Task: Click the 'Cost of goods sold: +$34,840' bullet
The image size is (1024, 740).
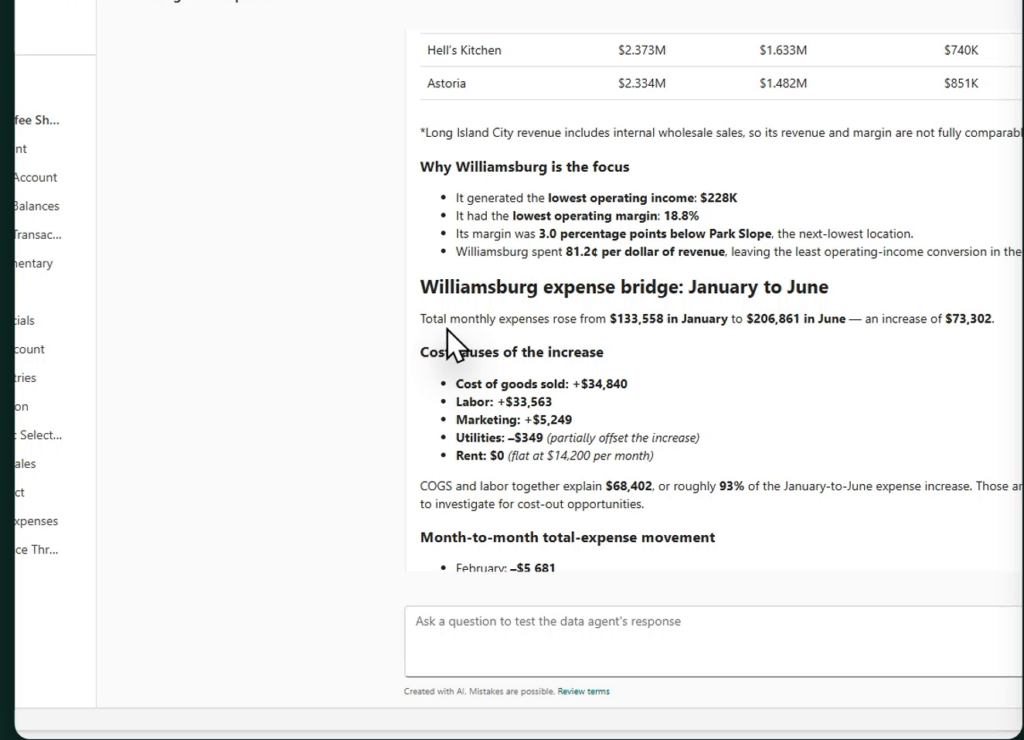Action: click(541, 384)
